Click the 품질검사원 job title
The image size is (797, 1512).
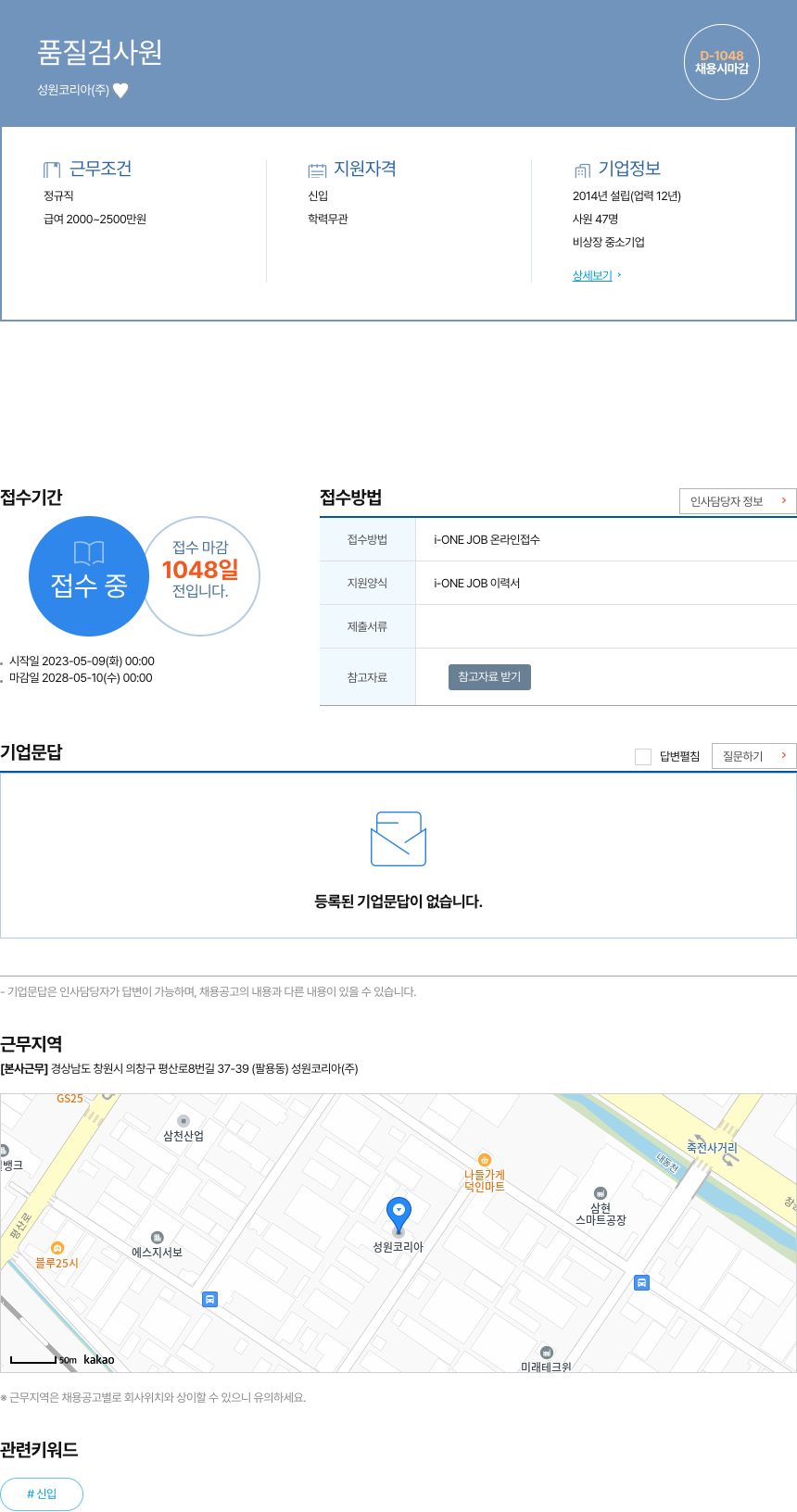100,52
